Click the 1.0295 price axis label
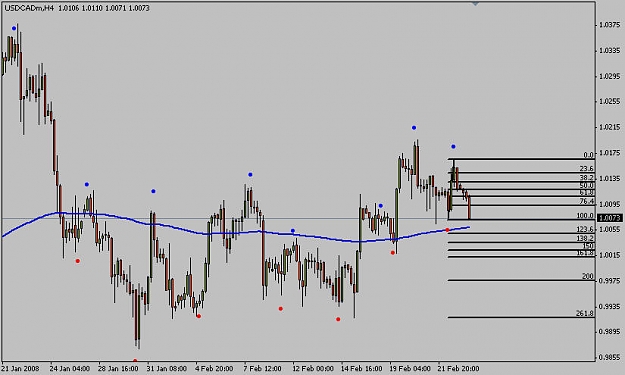 (x=610, y=76)
